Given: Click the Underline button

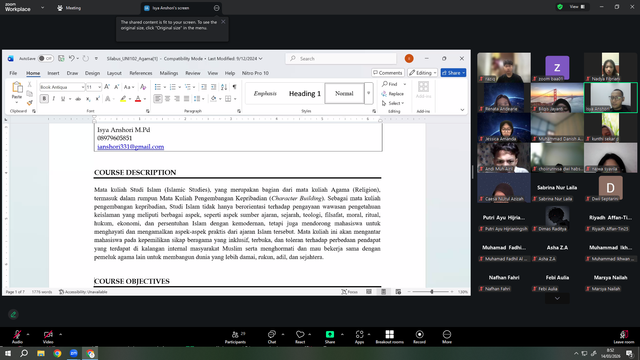Looking at the screenshot, I should [63, 99].
